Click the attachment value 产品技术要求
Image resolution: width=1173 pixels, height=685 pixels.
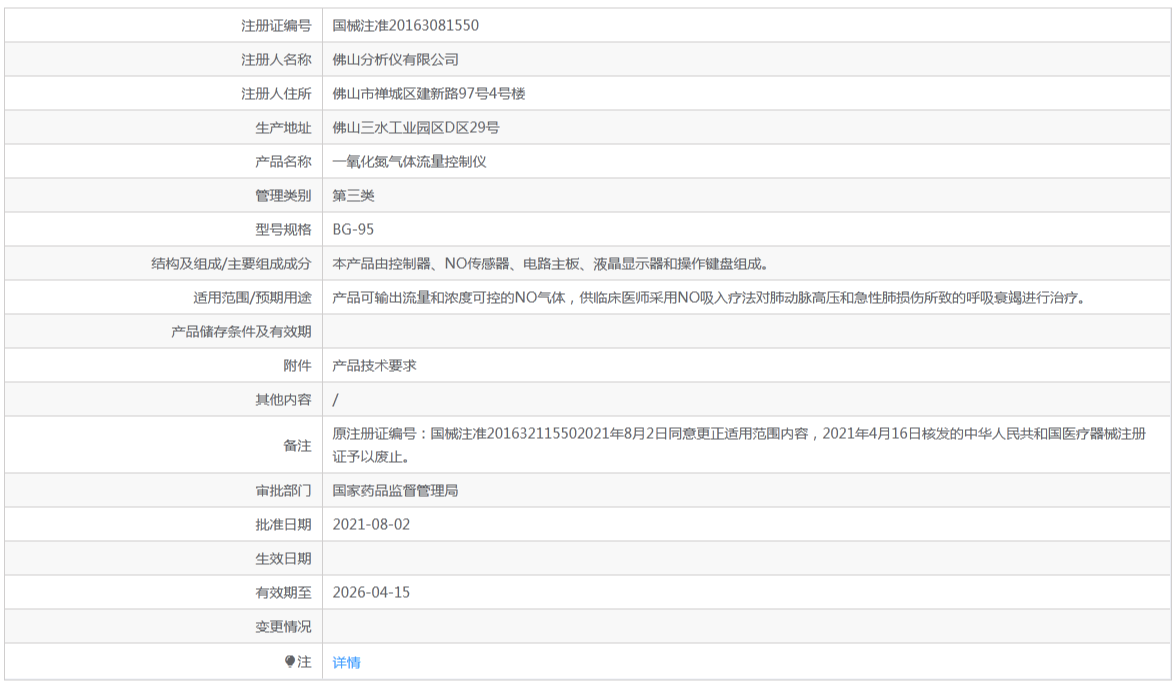(374, 366)
